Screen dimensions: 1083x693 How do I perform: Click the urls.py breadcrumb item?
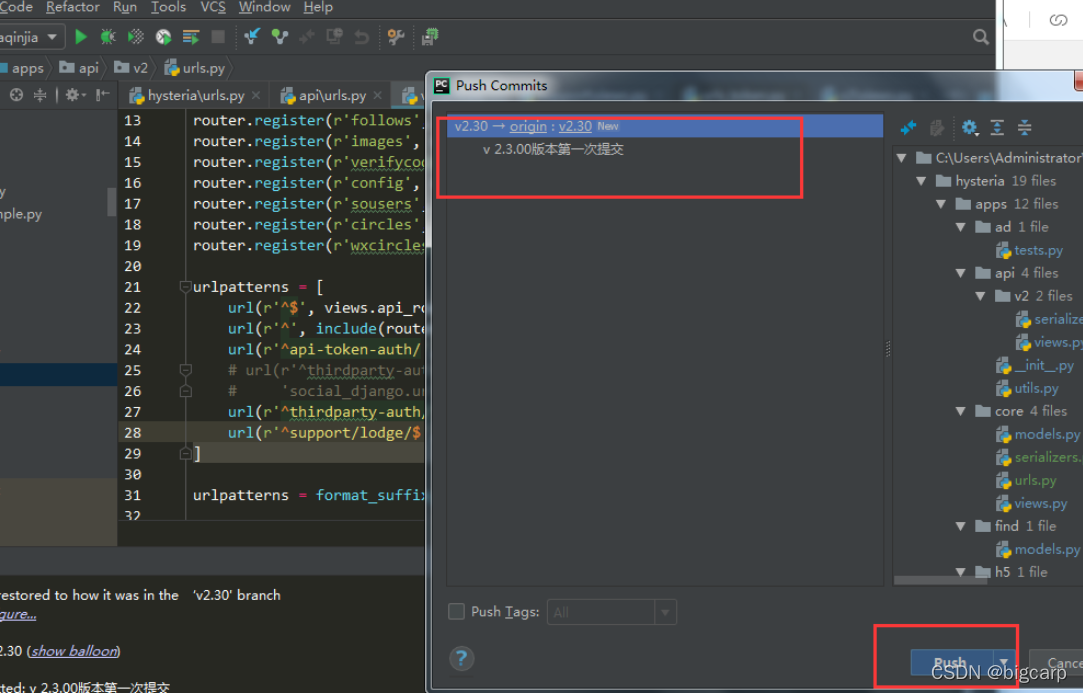[195, 68]
